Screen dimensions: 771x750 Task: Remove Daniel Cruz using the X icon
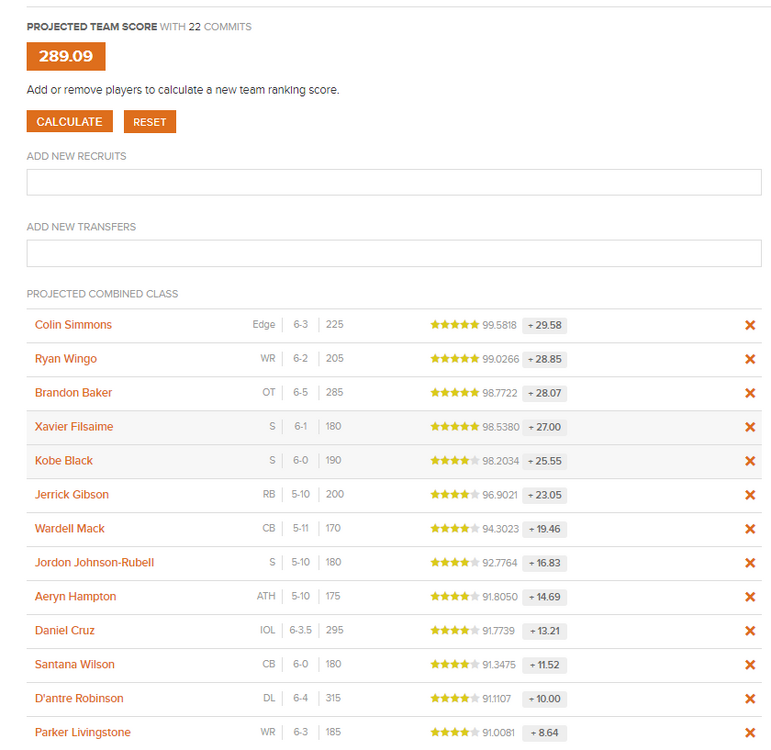point(749,631)
